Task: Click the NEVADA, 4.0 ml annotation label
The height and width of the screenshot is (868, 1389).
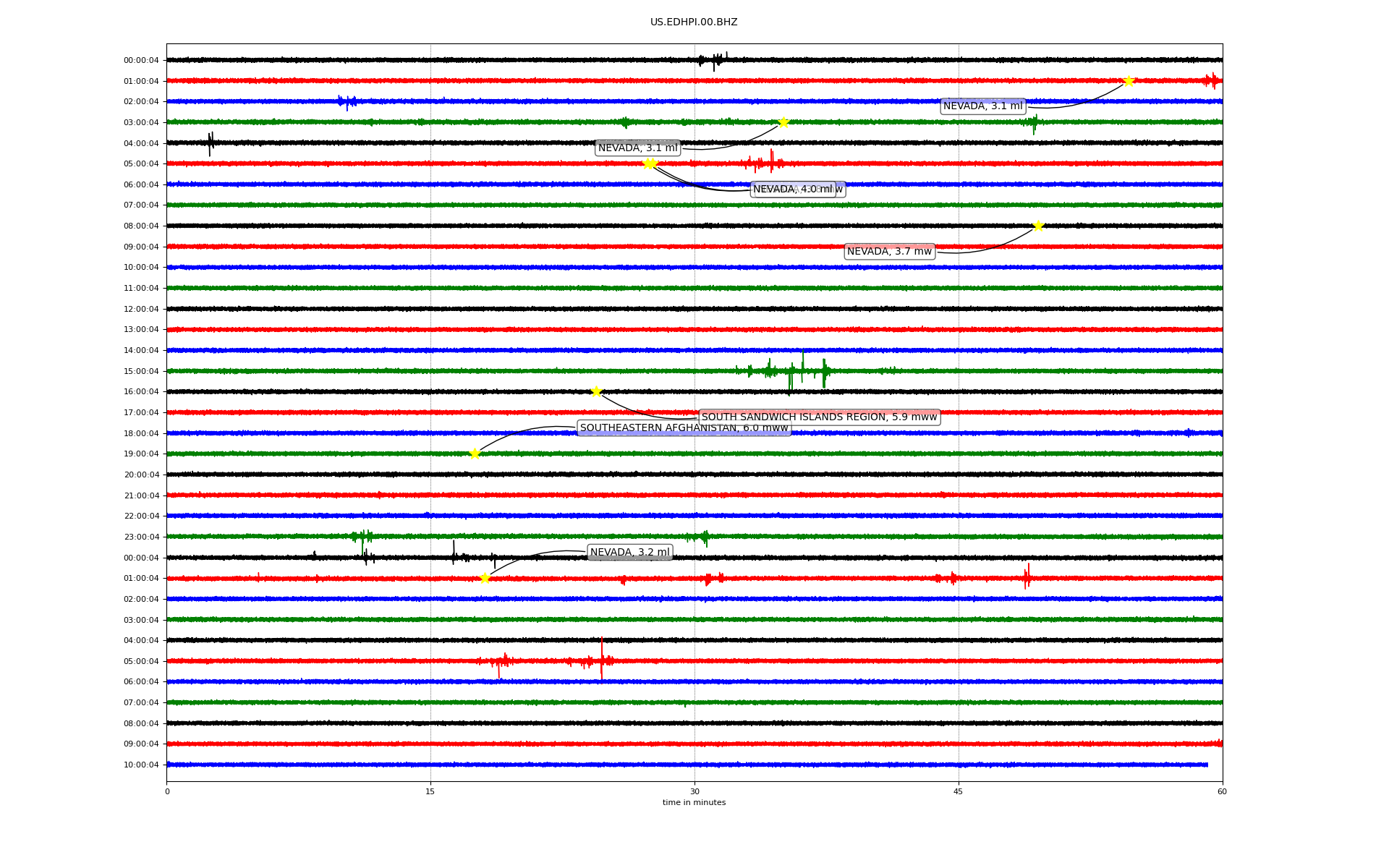Action: click(x=793, y=190)
